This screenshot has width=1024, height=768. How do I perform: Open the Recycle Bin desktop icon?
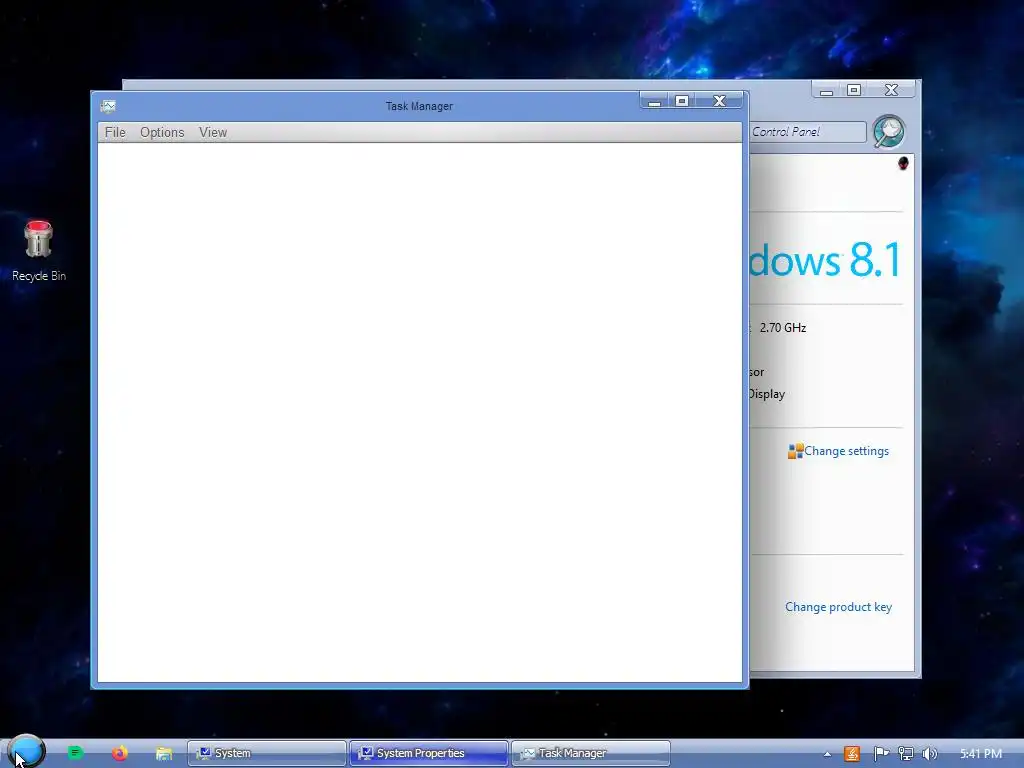pyautogui.click(x=39, y=251)
